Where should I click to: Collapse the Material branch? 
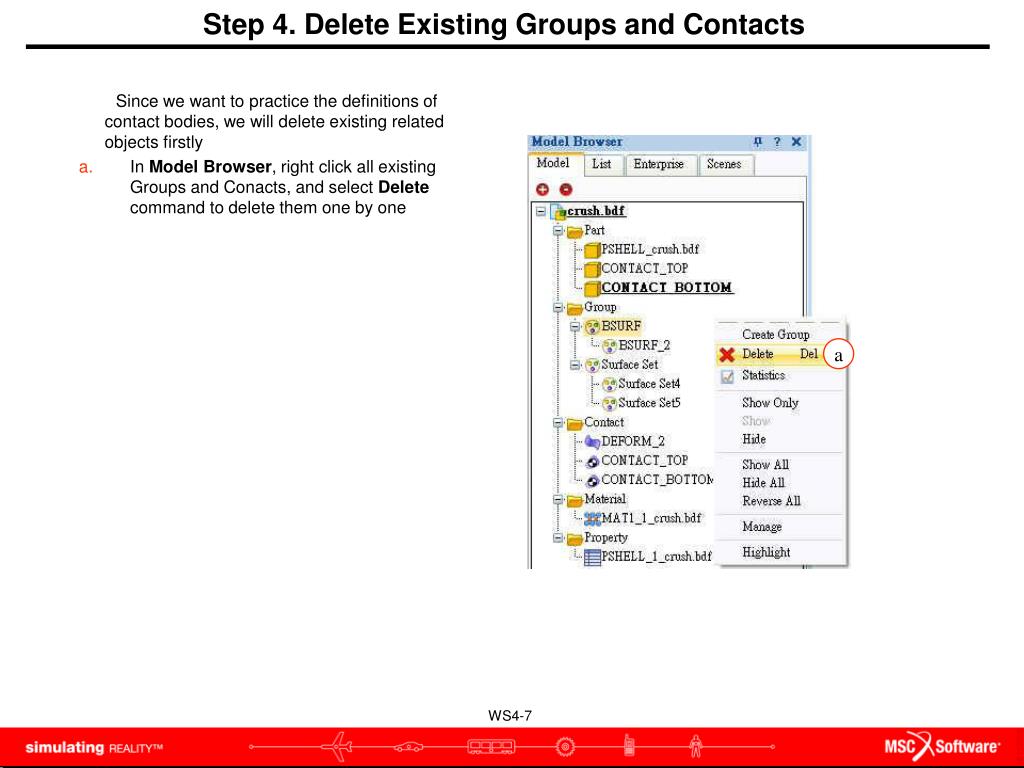click(558, 500)
